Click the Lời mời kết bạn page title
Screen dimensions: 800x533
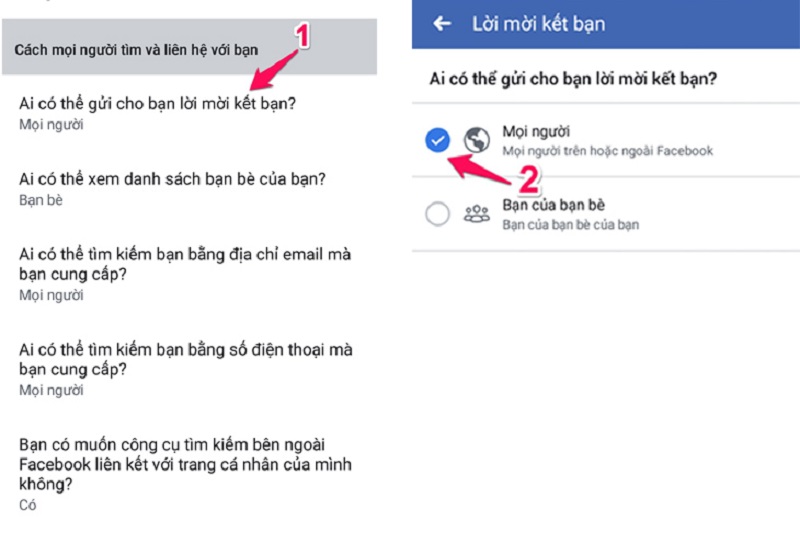pyautogui.click(x=538, y=24)
